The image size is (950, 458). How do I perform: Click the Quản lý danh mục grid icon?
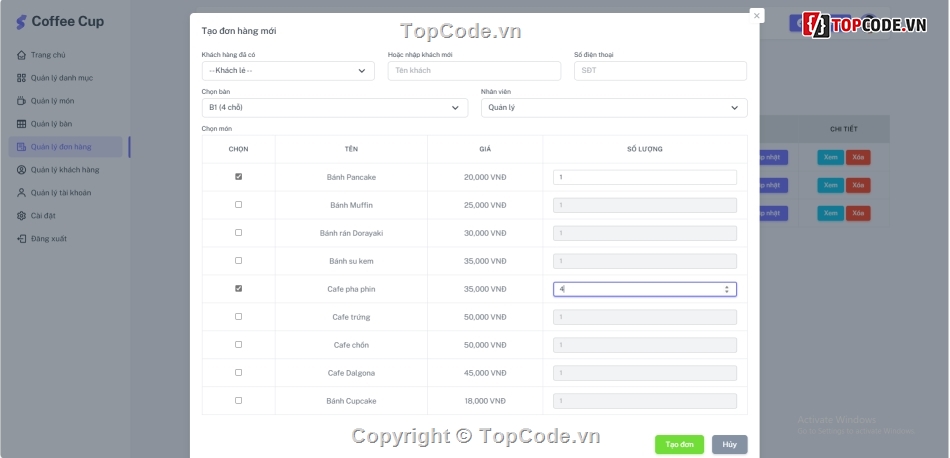pyautogui.click(x=21, y=78)
